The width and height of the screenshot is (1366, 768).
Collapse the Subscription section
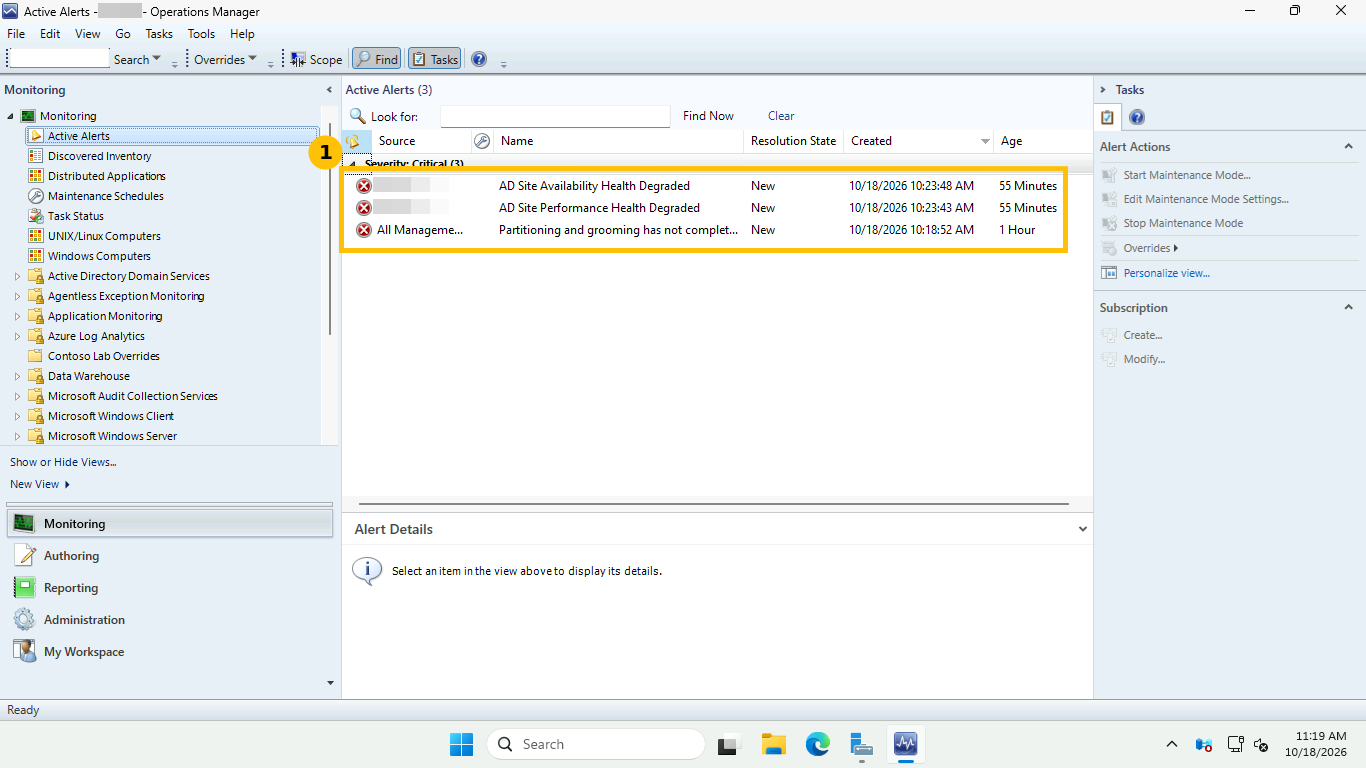(x=1348, y=308)
